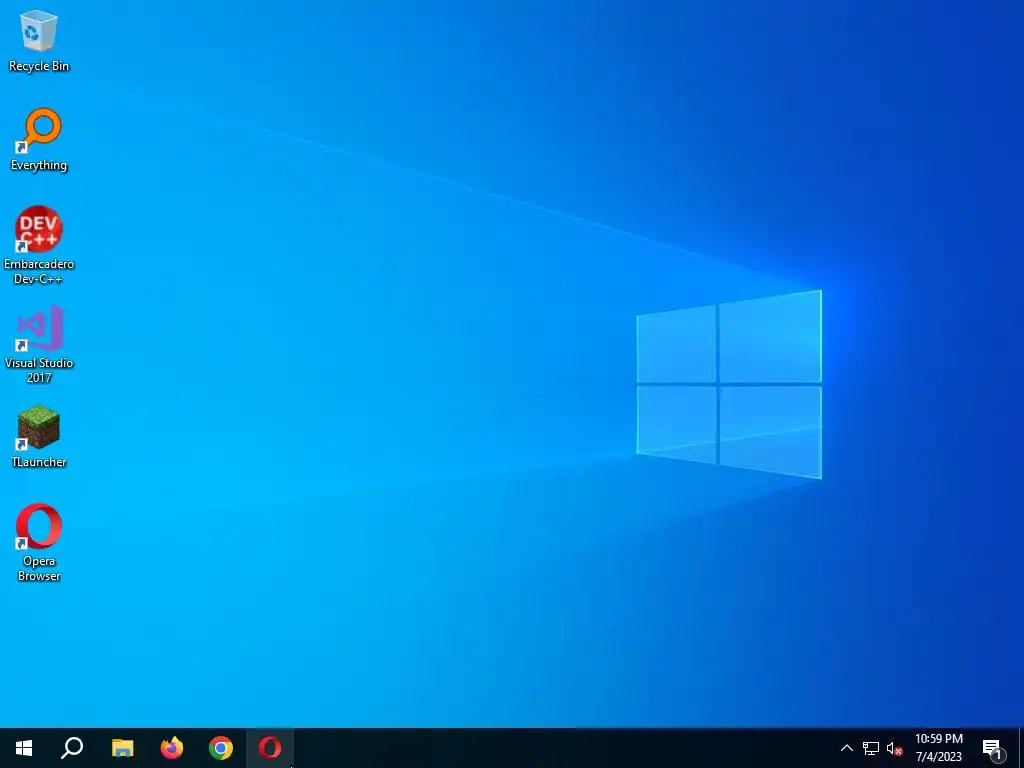
Task: Click the 'TLauncher' label text
Action: pos(39,462)
